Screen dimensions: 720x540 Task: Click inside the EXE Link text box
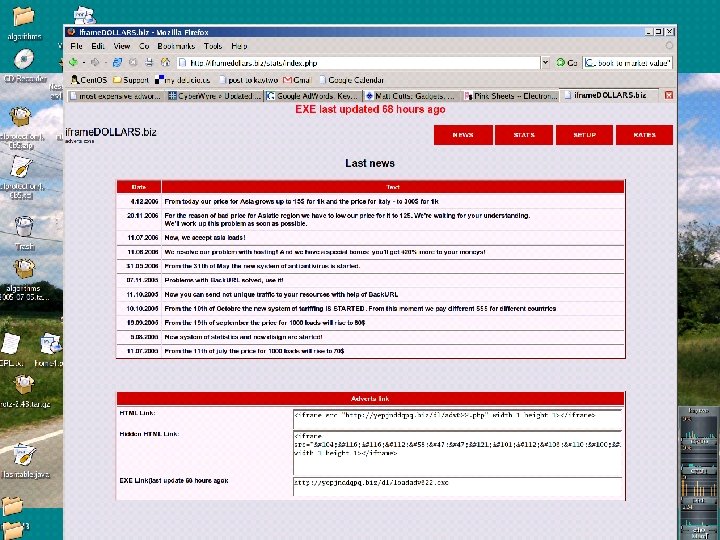point(457,486)
